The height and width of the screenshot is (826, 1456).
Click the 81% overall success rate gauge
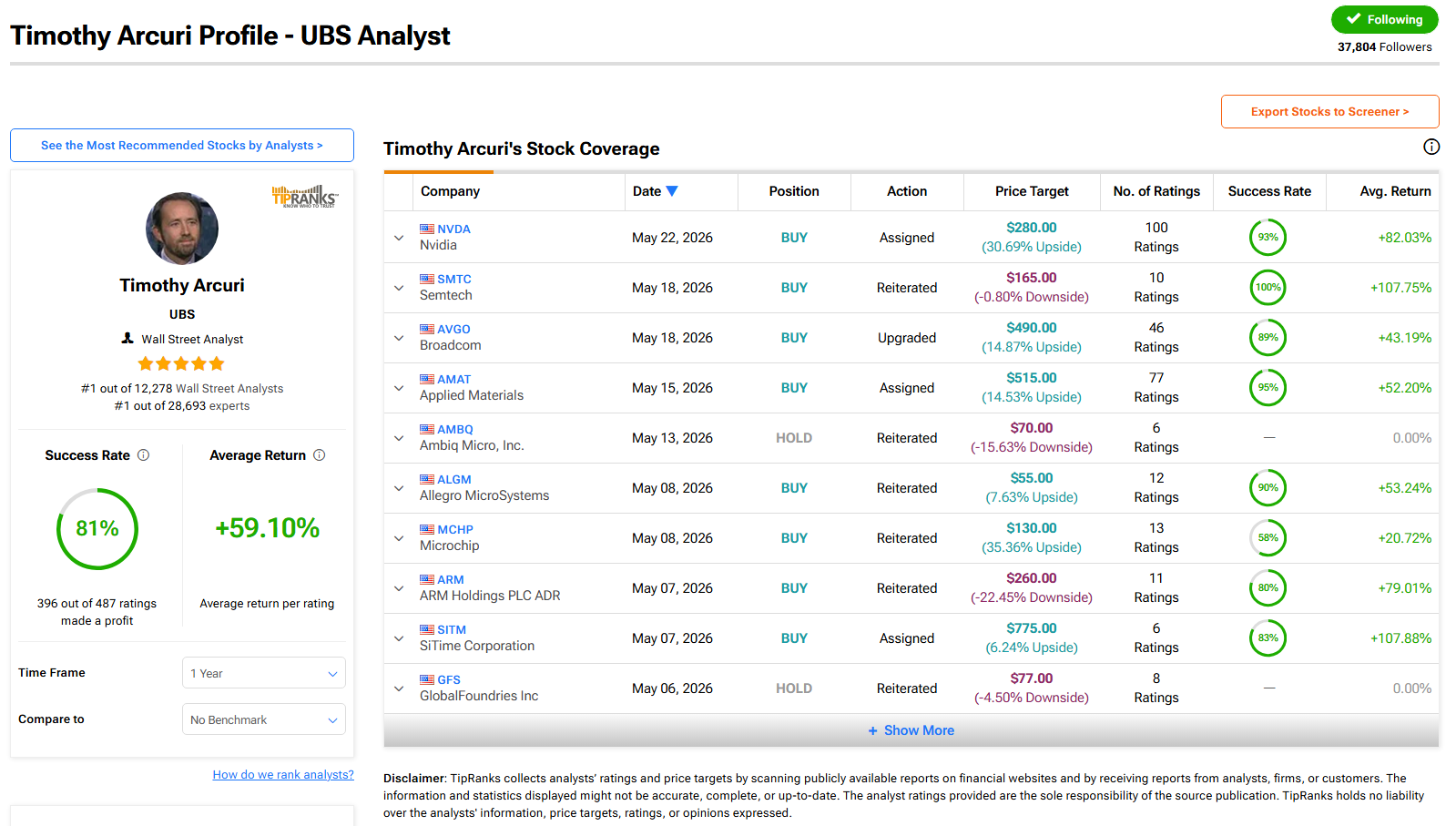[x=97, y=529]
